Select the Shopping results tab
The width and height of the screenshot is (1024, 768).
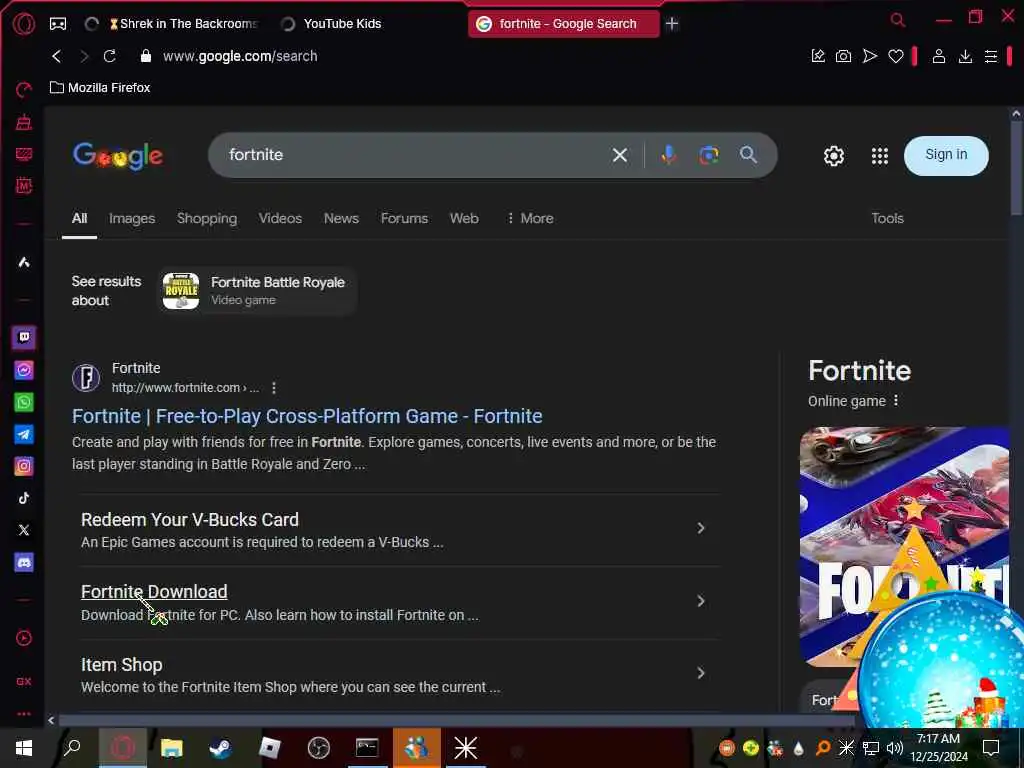pyautogui.click(x=207, y=219)
